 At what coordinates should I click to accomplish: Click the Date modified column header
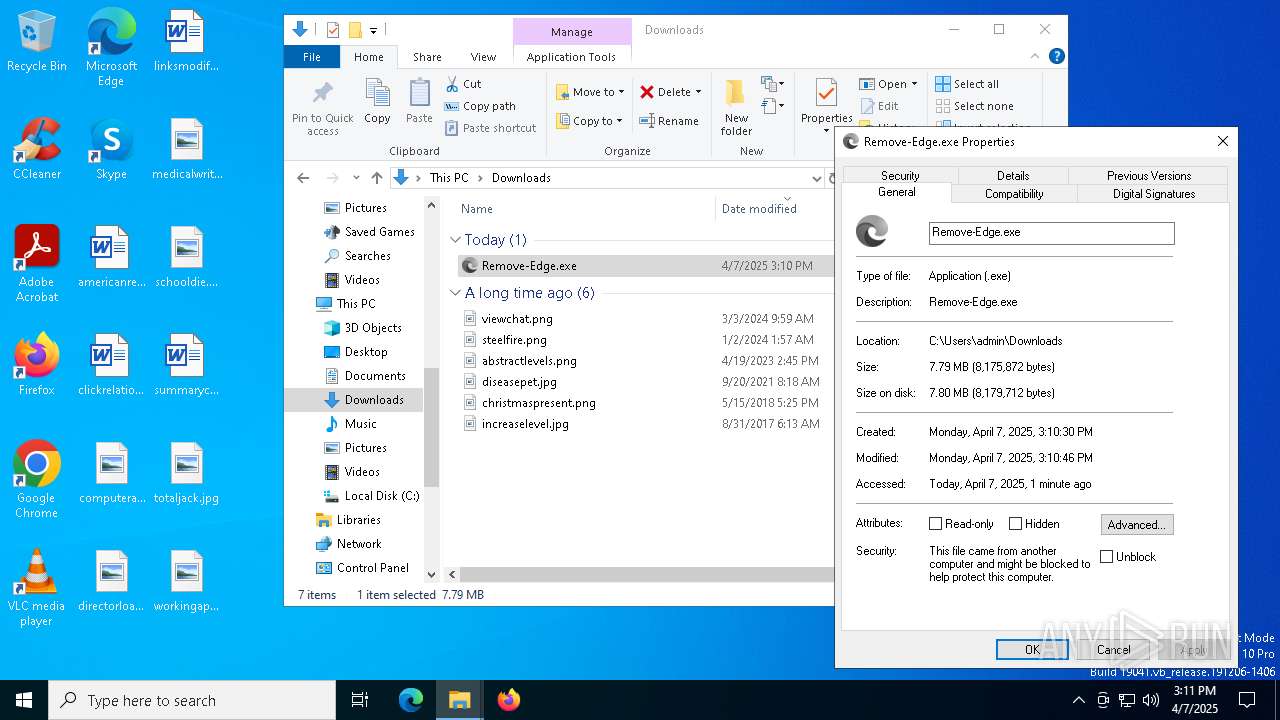click(759, 209)
